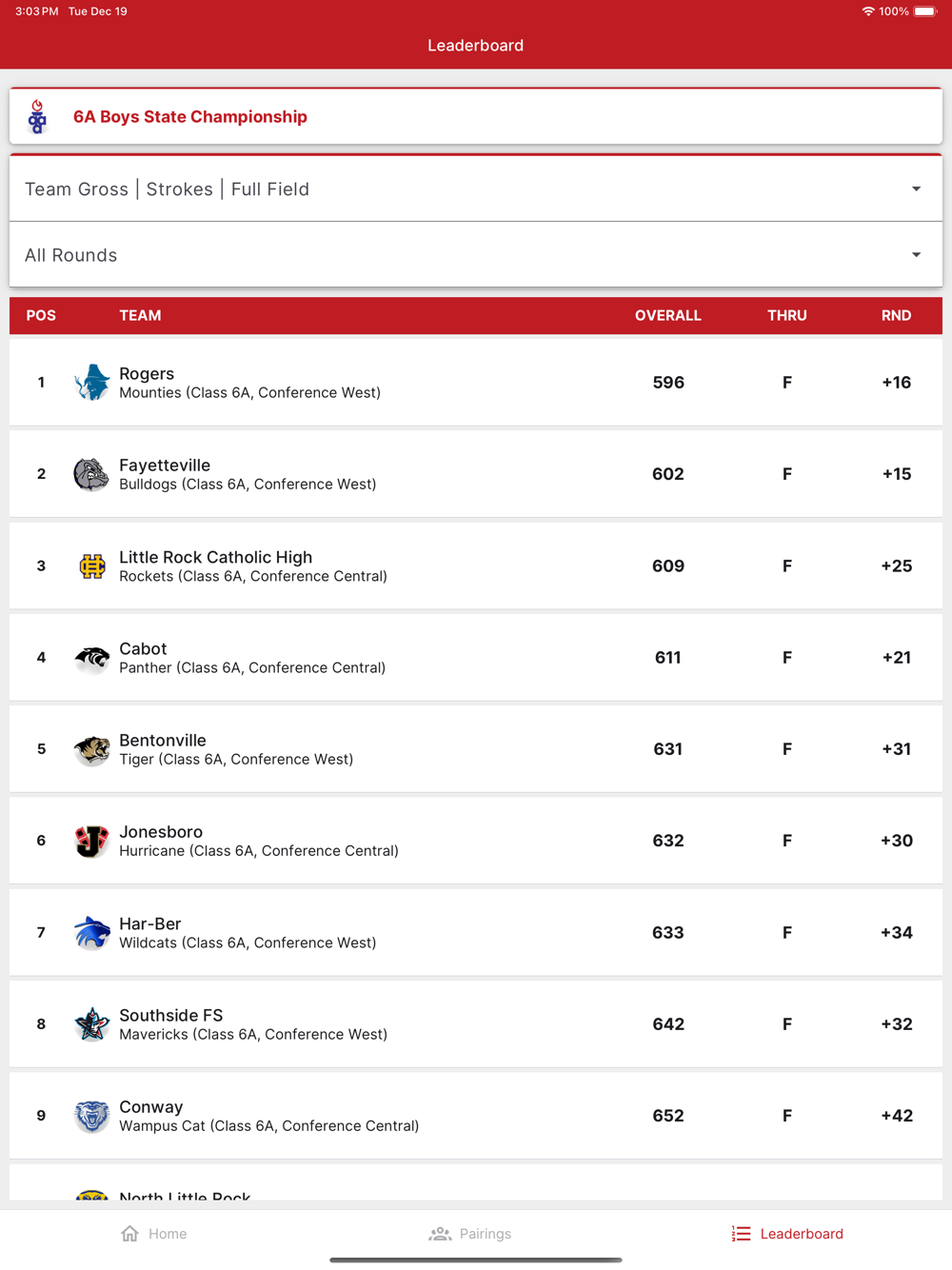Tap the Cabot Panther logo
The height and width of the screenshot is (1270, 952).
91,658
